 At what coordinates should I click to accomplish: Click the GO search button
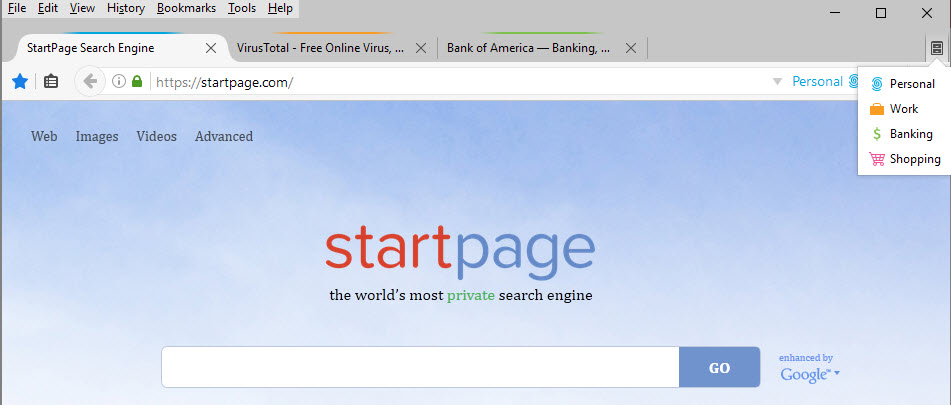(719, 367)
